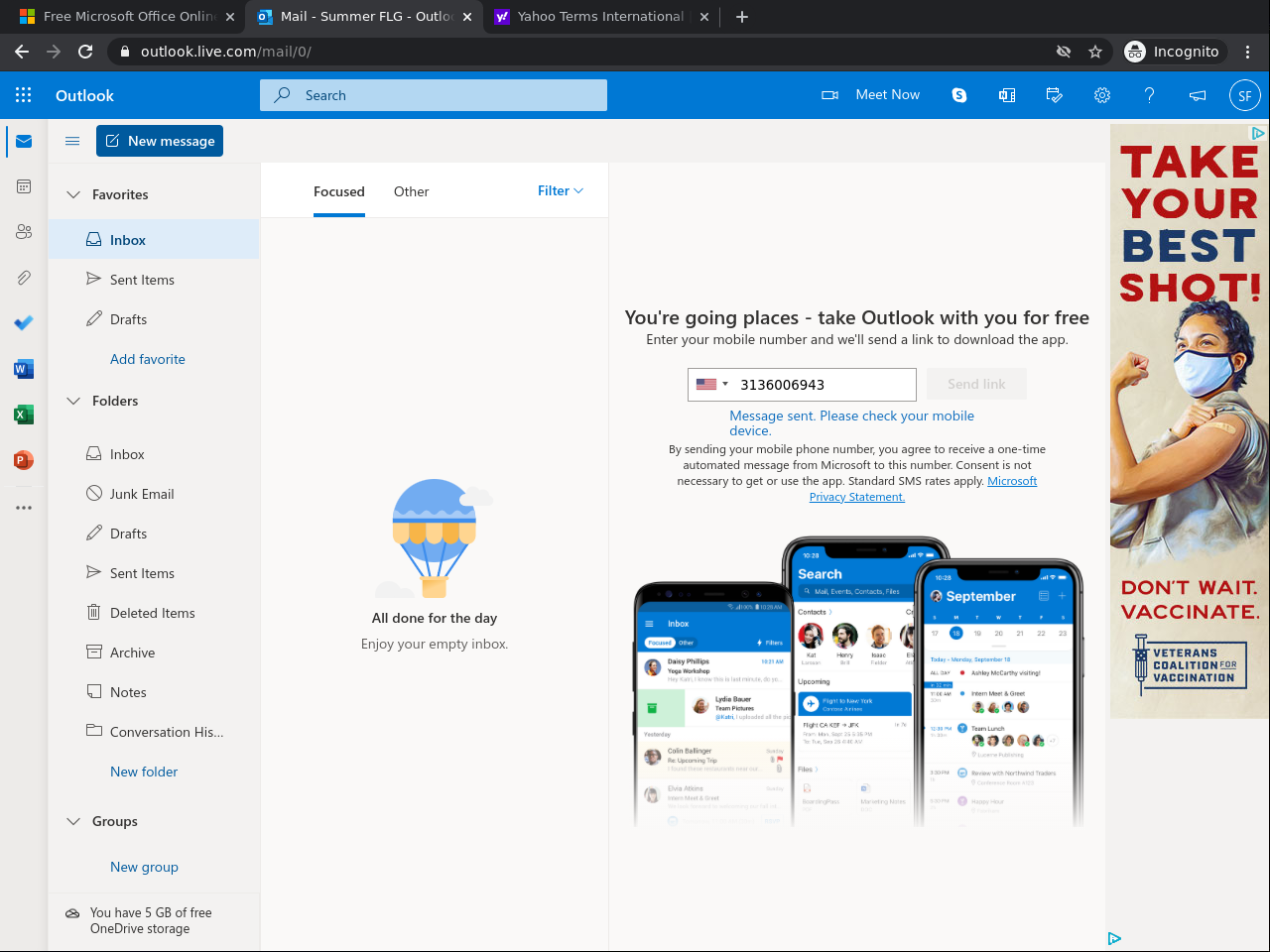The image size is (1270, 952).
Task: Click the New group link
Action: click(x=144, y=867)
